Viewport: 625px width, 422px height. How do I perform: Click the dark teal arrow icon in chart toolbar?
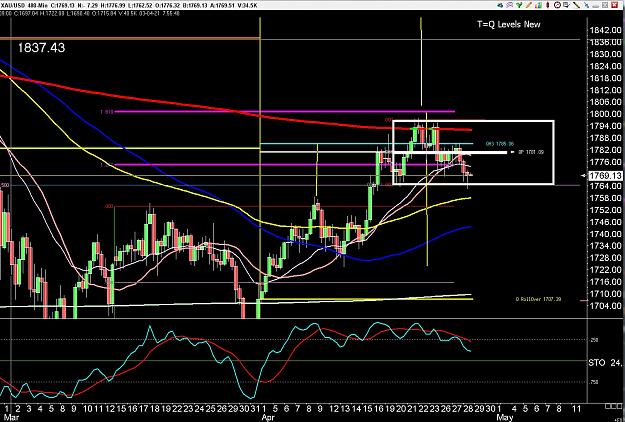(x=500, y=5)
